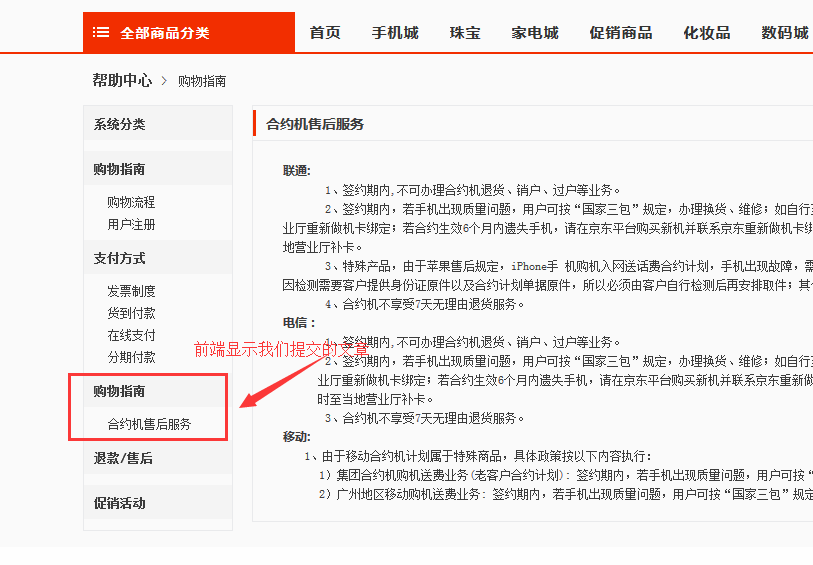Image resolution: width=813 pixels, height=565 pixels.
Task: Click the line 时至当地营业厅补卡。 under 电信
Action: [x=375, y=399]
